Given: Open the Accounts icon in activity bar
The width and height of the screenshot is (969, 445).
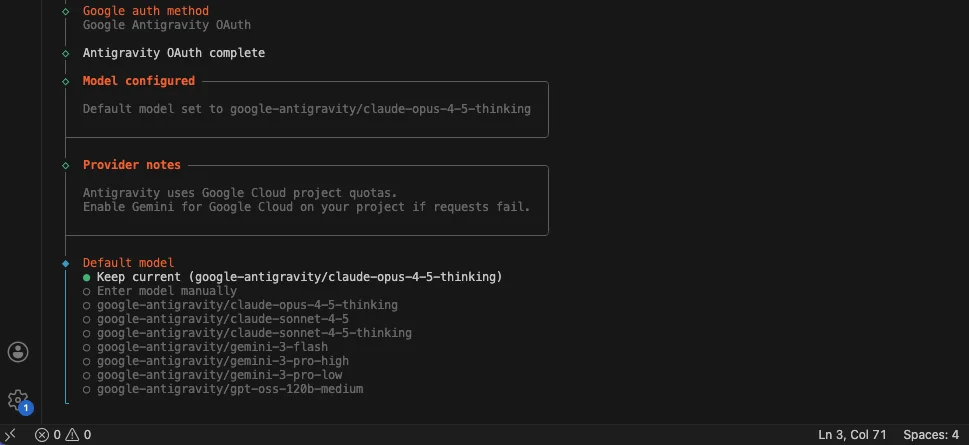Looking at the screenshot, I should pos(18,352).
